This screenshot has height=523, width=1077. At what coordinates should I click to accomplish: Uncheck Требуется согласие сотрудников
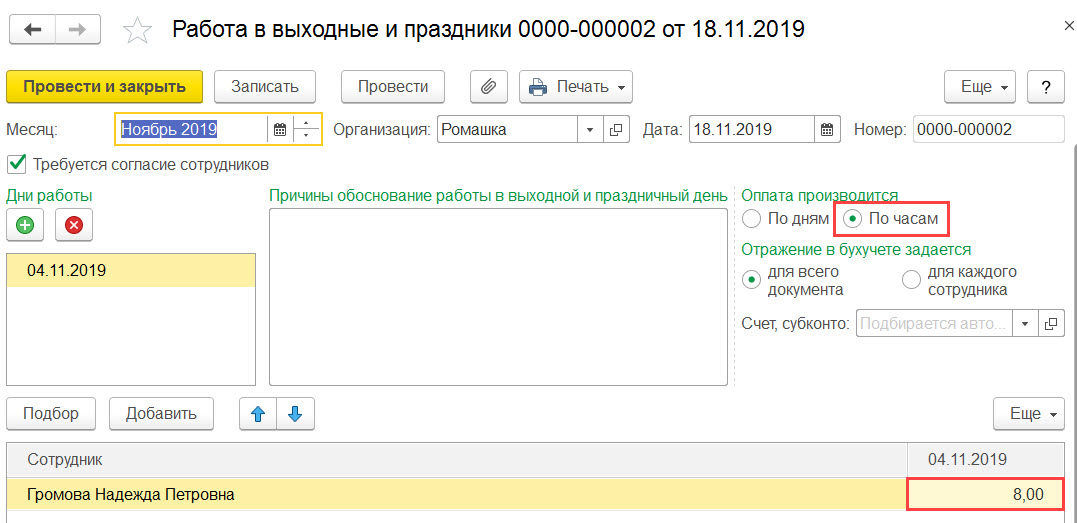pyautogui.click(x=16, y=164)
